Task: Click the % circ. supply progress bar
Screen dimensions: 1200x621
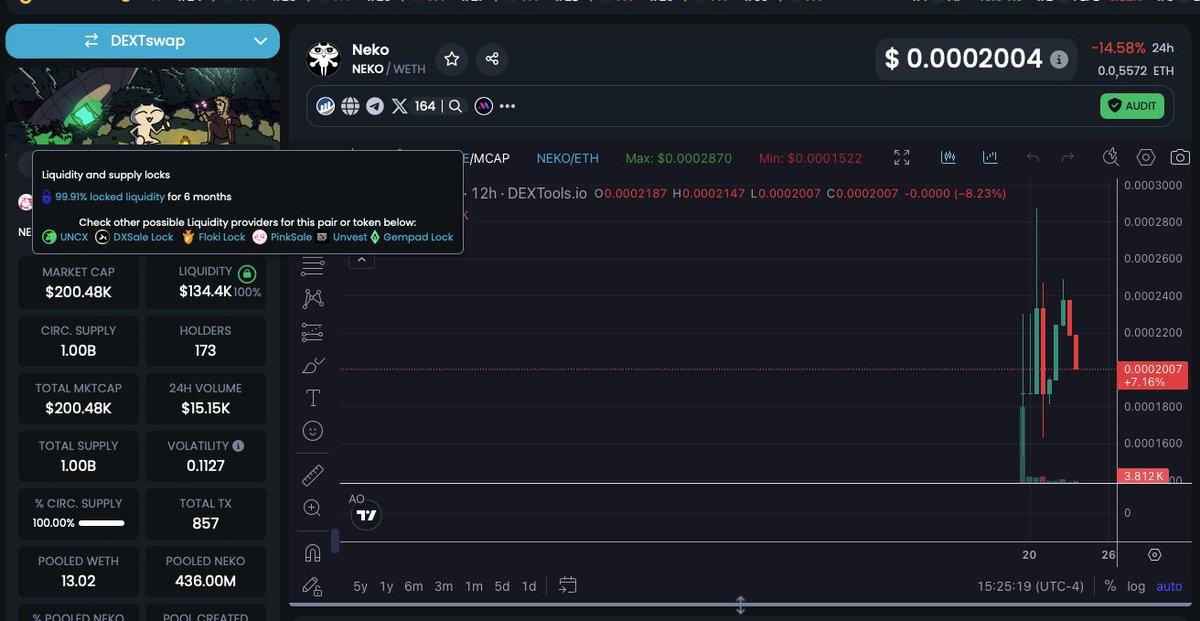Action: (x=101, y=523)
